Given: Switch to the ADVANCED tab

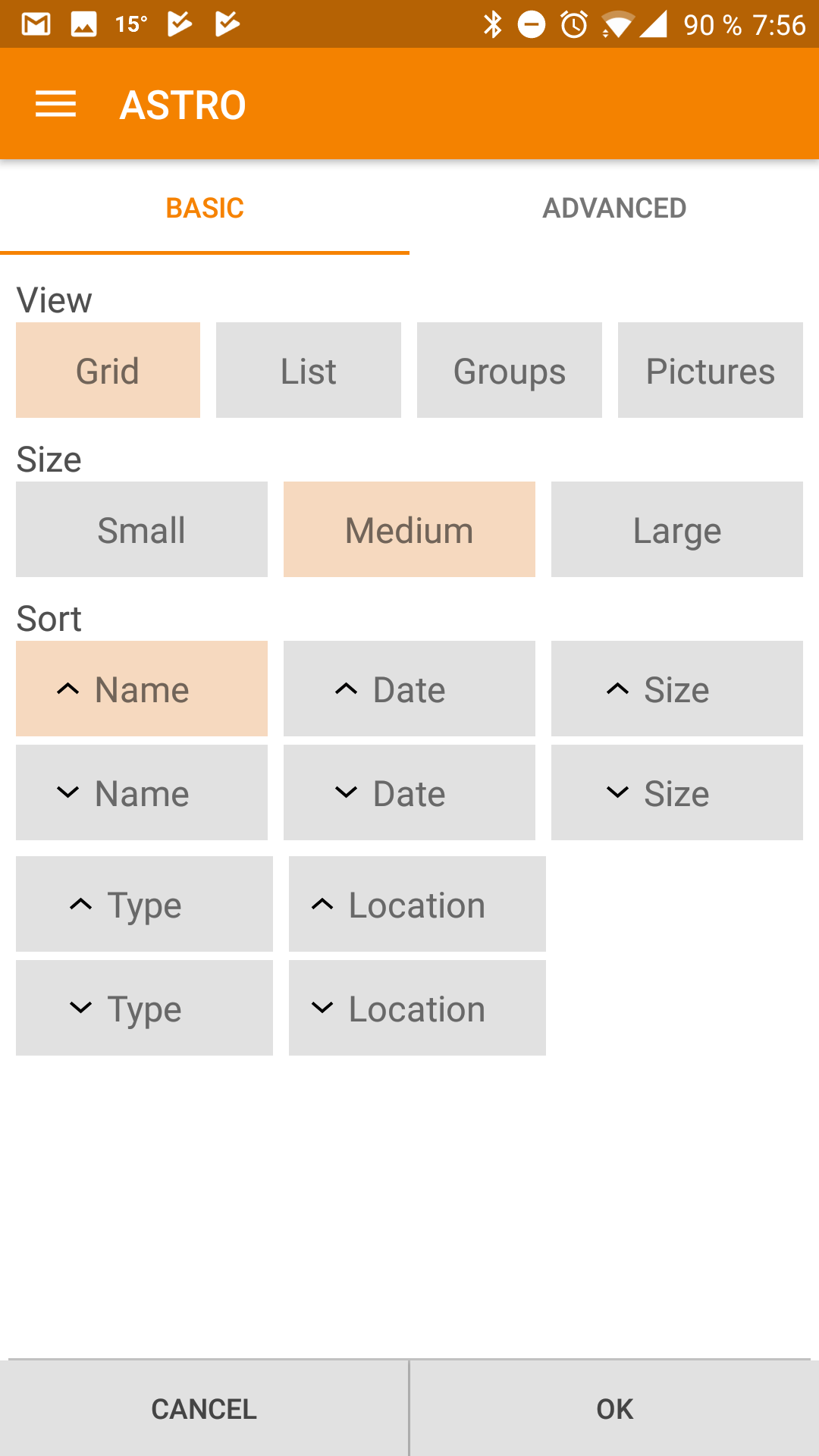Looking at the screenshot, I should [614, 208].
